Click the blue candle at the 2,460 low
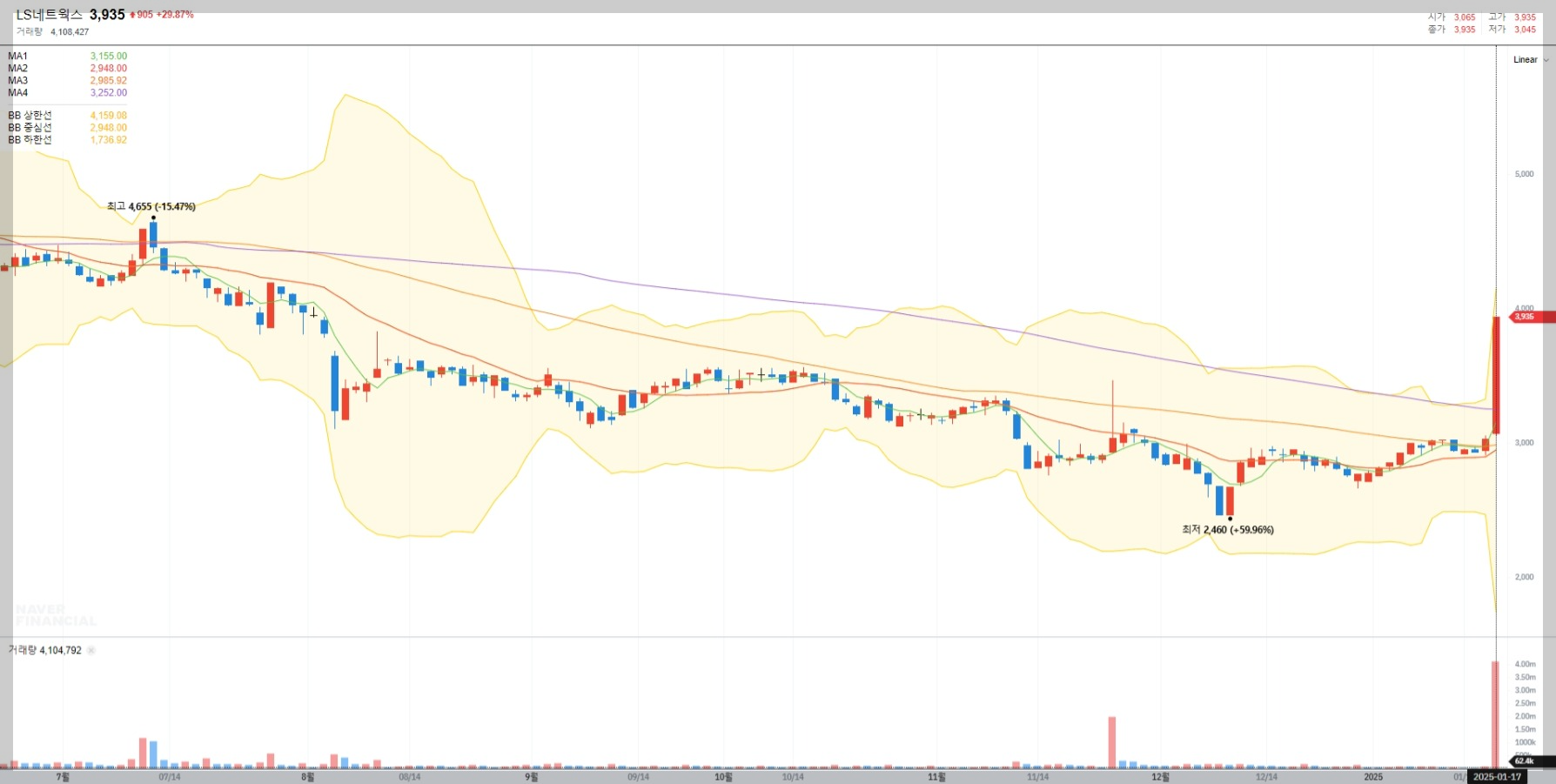This screenshot has width=1556, height=784. (x=1220, y=500)
